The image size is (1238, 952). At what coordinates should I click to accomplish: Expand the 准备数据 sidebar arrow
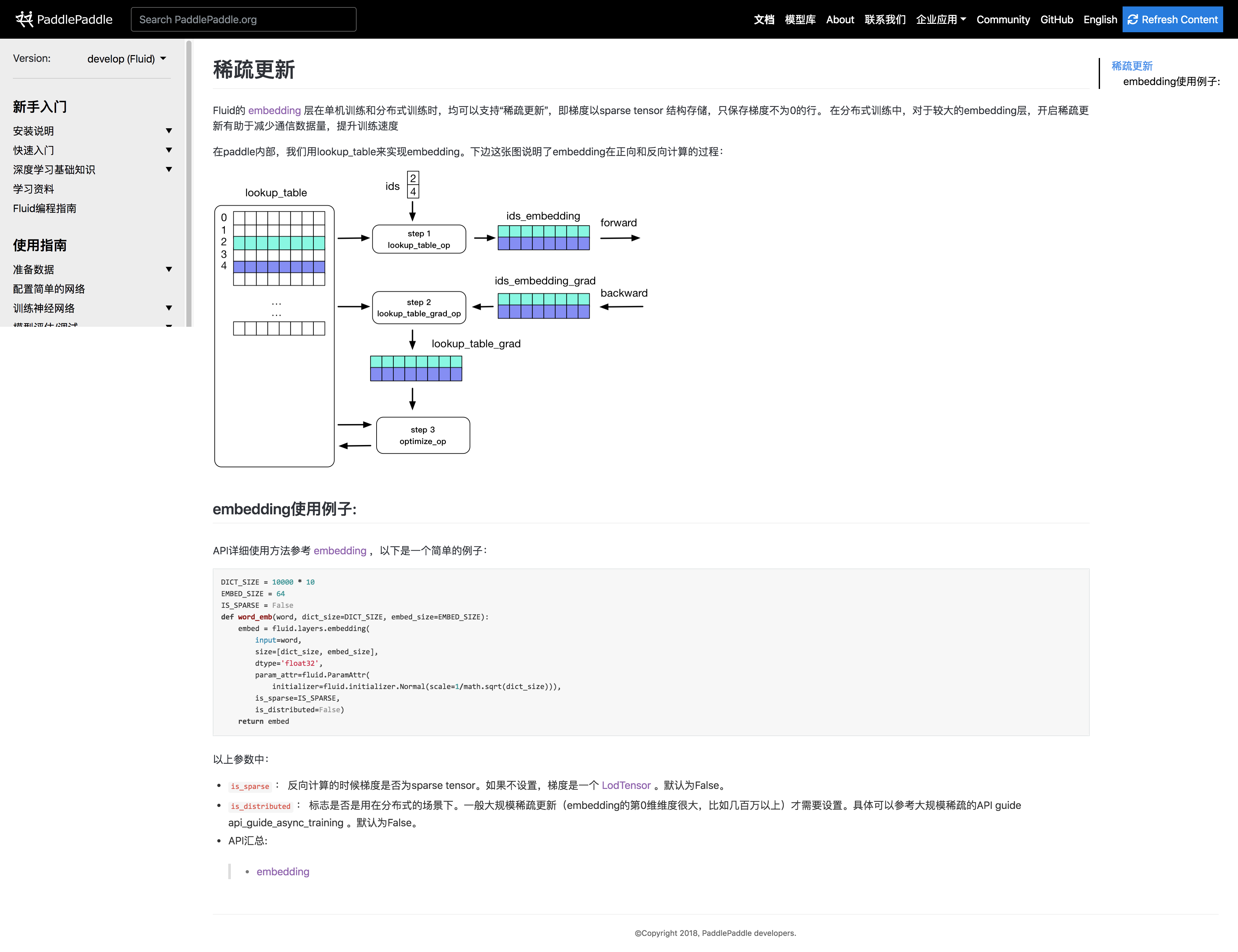pyautogui.click(x=168, y=269)
